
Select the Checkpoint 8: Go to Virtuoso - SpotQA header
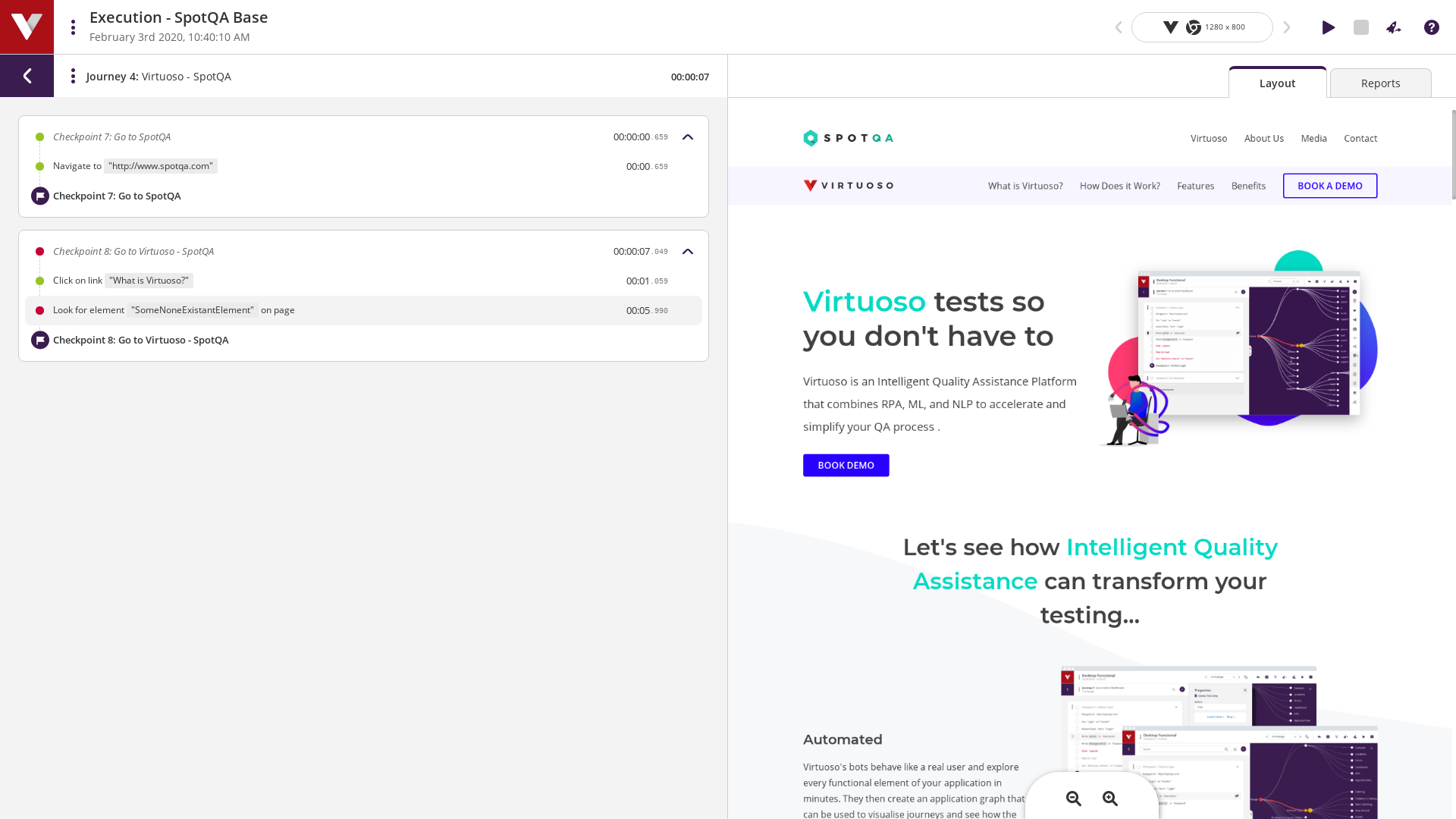[x=363, y=252]
